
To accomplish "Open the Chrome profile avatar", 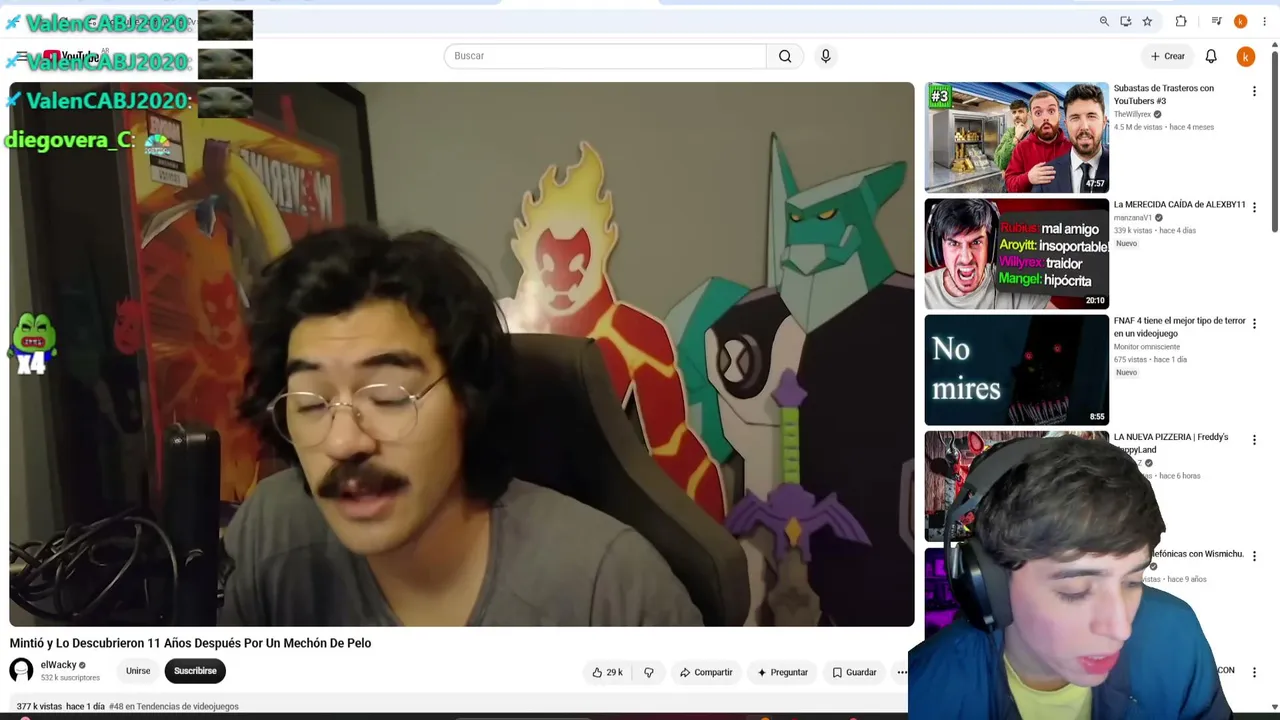I will (1241, 21).
